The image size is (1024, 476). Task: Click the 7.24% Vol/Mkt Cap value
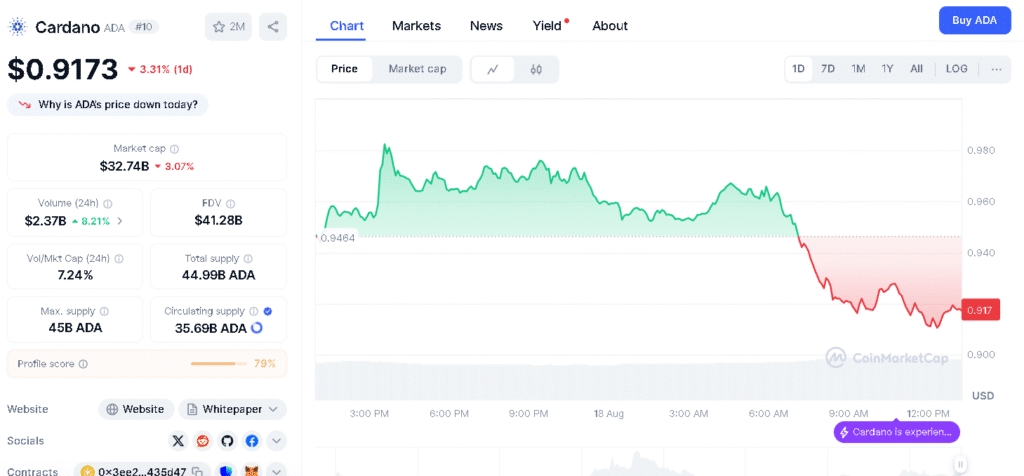74,275
